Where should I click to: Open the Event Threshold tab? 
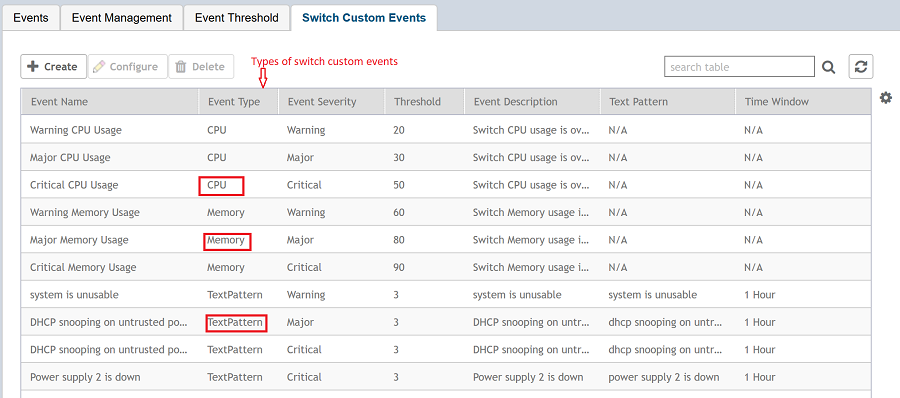(x=237, y=18)
